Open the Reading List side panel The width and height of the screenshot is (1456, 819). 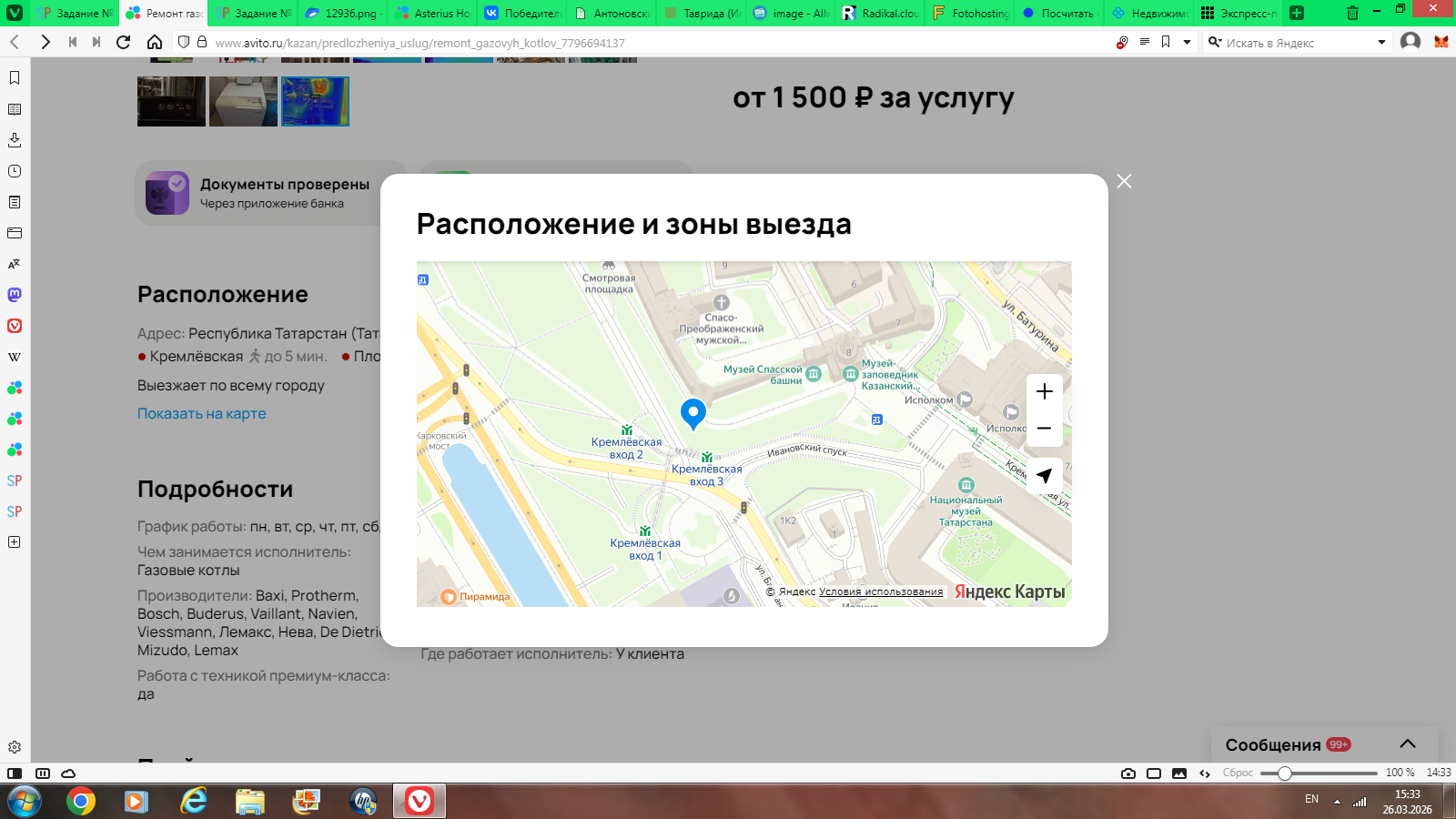click(15, 109)
